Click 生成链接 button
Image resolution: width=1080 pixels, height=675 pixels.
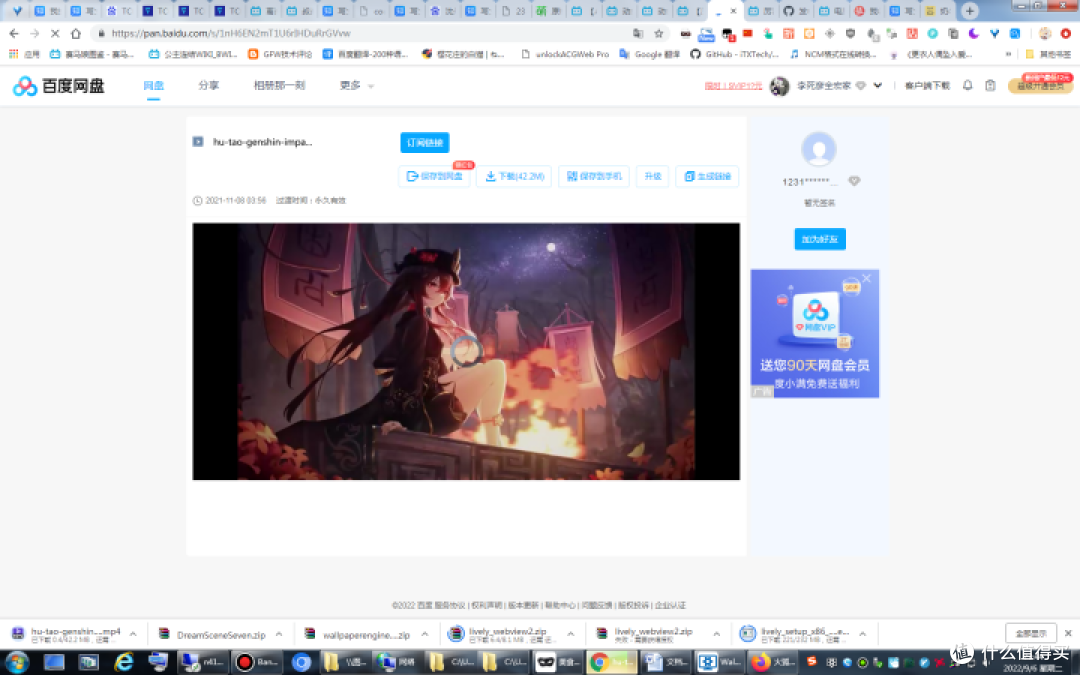[707, 176]
